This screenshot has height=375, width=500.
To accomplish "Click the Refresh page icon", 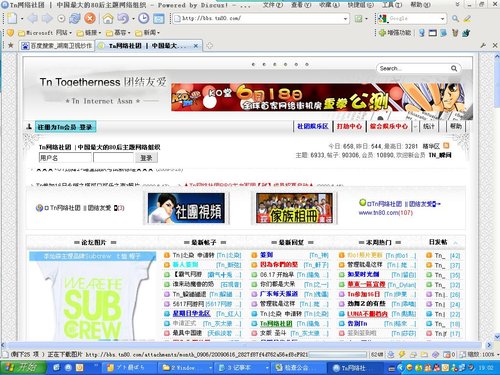I will click(x=75, y=18).
